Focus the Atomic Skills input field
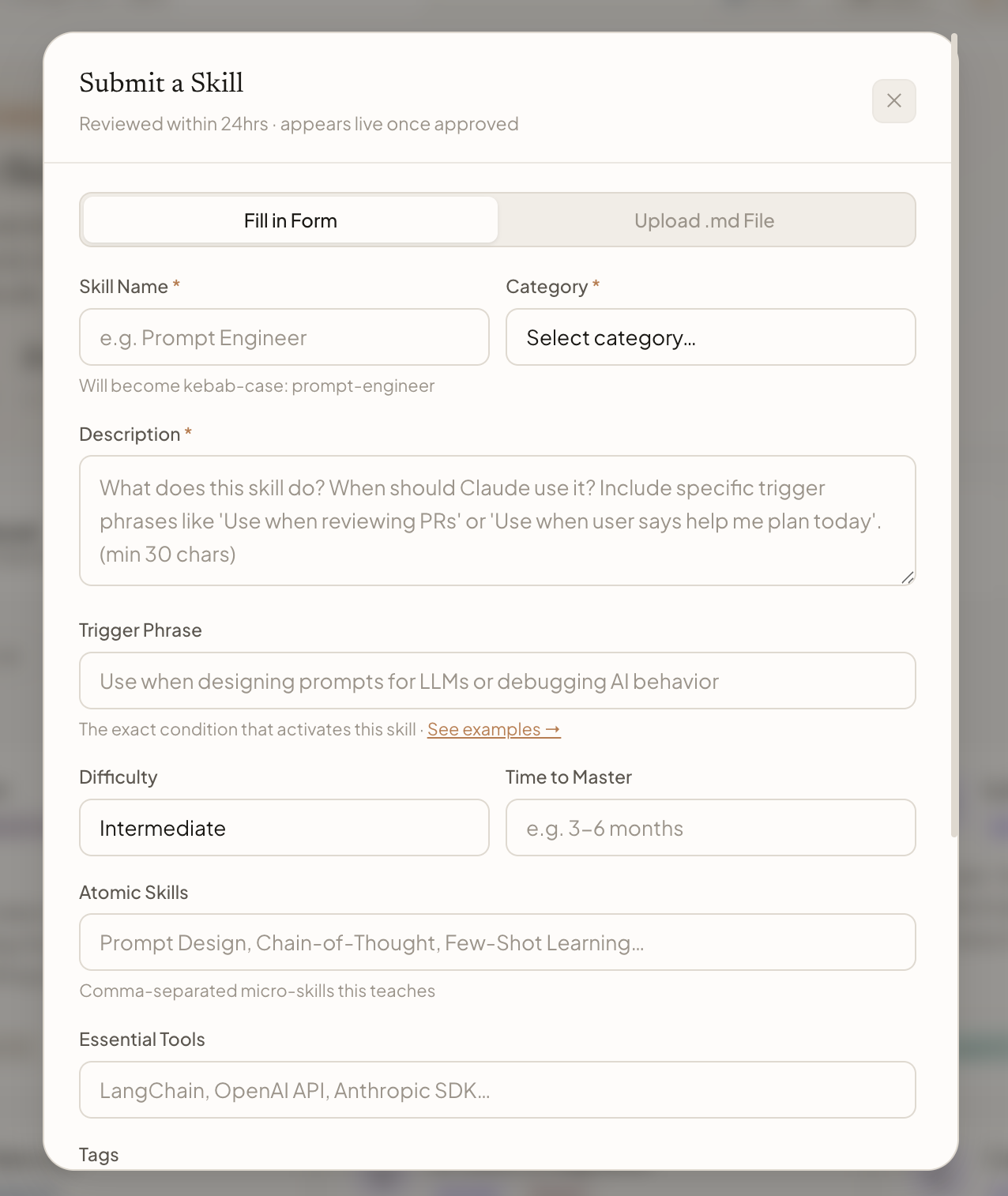This screenshot has height=1196, width=1008. click(x=497, y=942)
